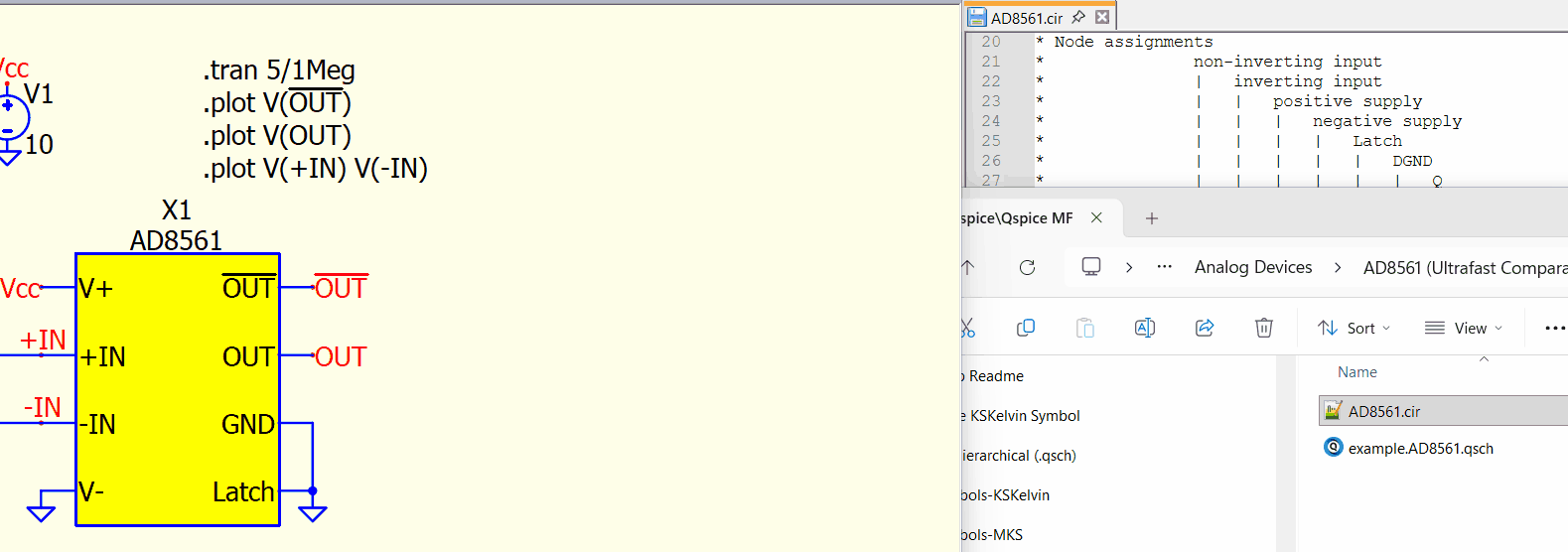Select the red inverted OUT net label

(x=341, y=288)
